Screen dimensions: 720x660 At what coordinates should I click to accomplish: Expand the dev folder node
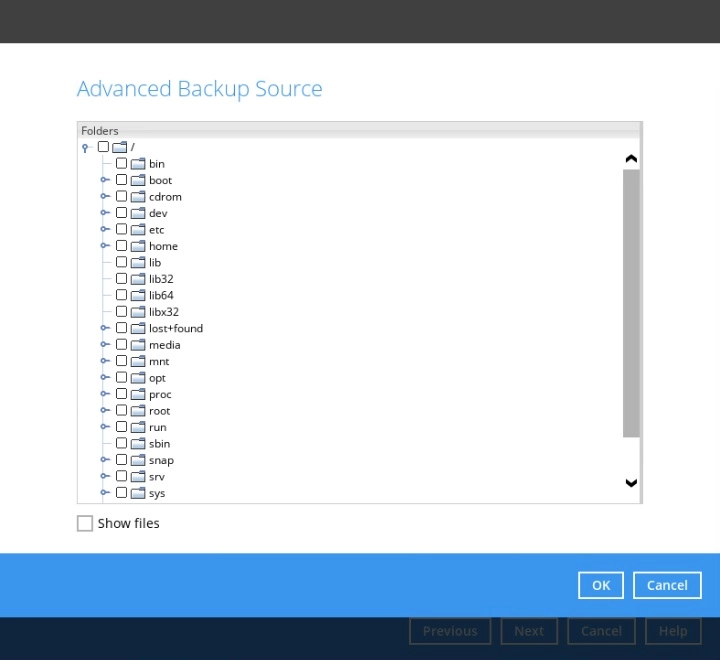(x=105, y=213)
